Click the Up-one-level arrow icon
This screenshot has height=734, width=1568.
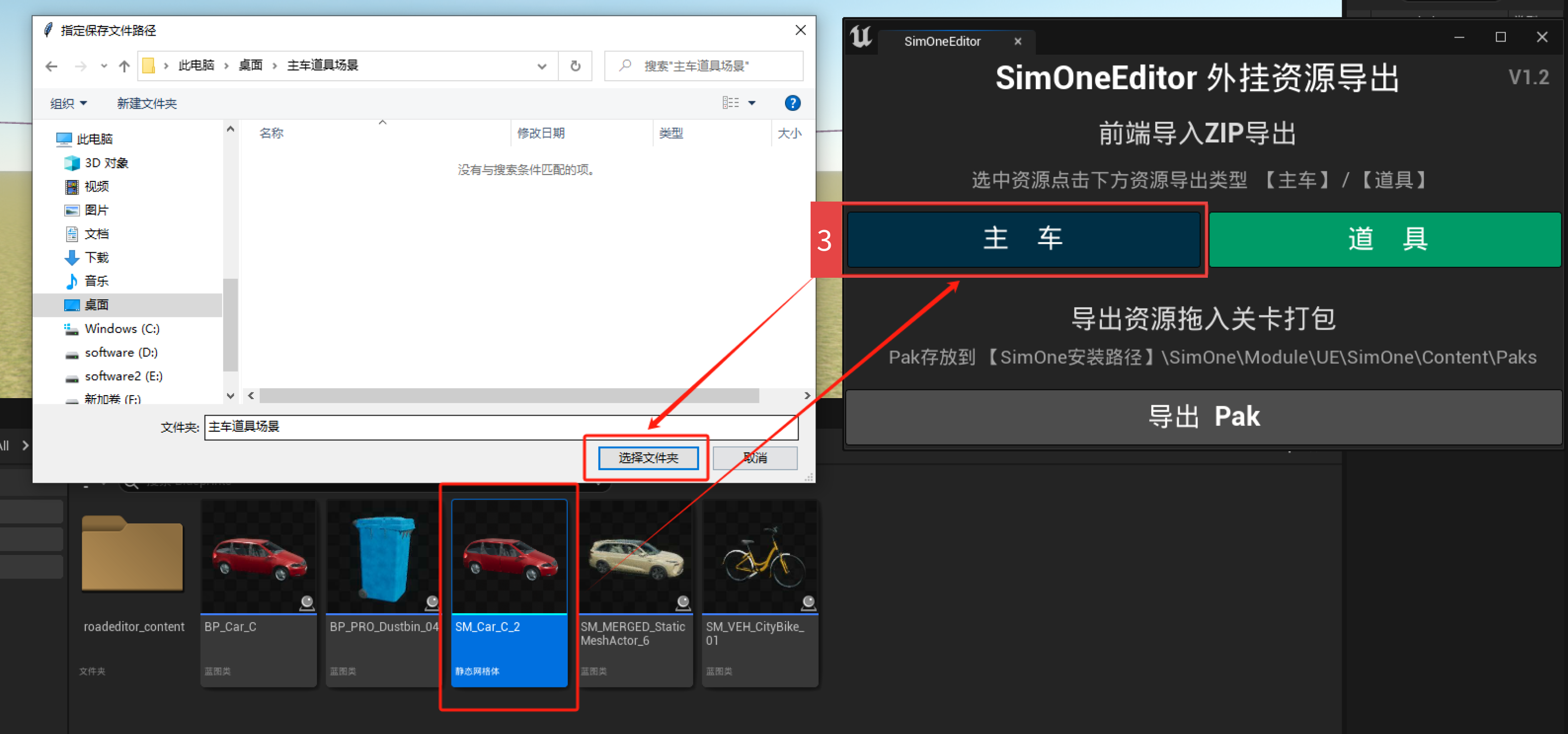click(124, 66)
